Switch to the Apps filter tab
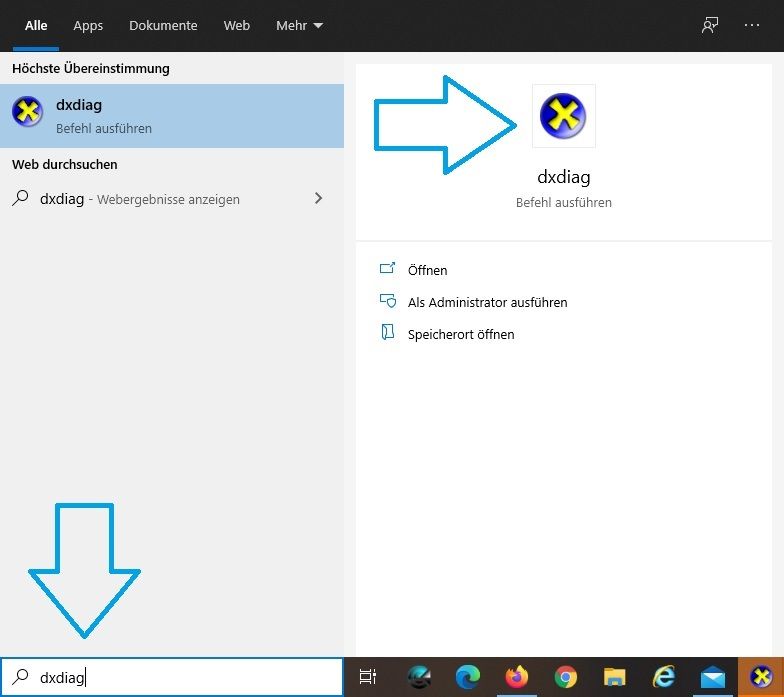This screenshot has width=784, height=697. [x=88, y=25]
